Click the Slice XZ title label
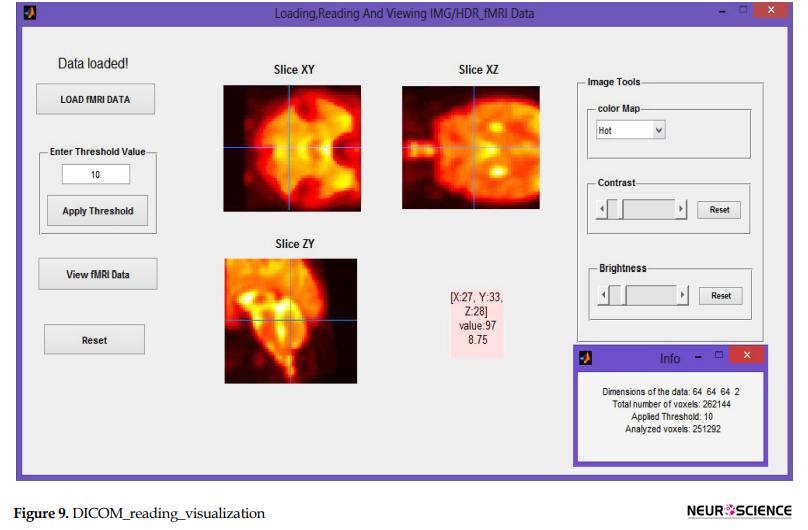 tap(479, 70)
